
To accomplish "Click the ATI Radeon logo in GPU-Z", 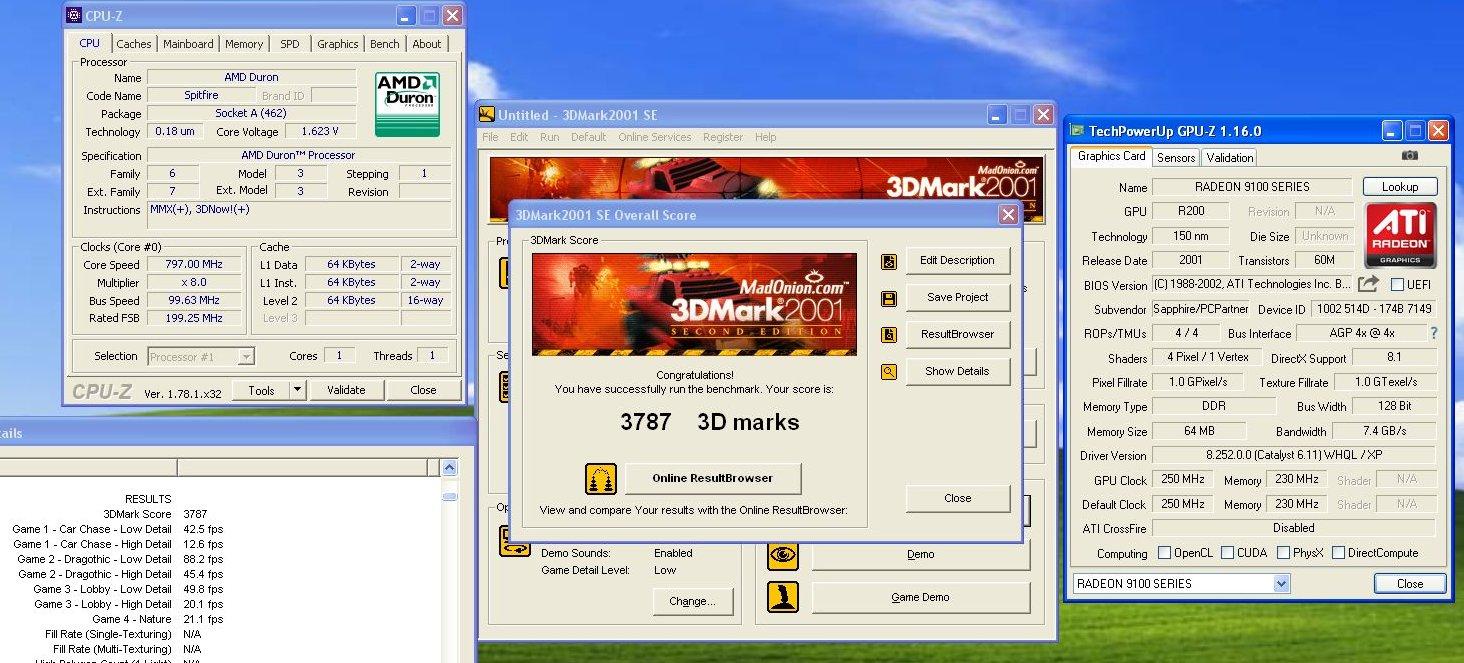I will click(x=1400, y=235).
